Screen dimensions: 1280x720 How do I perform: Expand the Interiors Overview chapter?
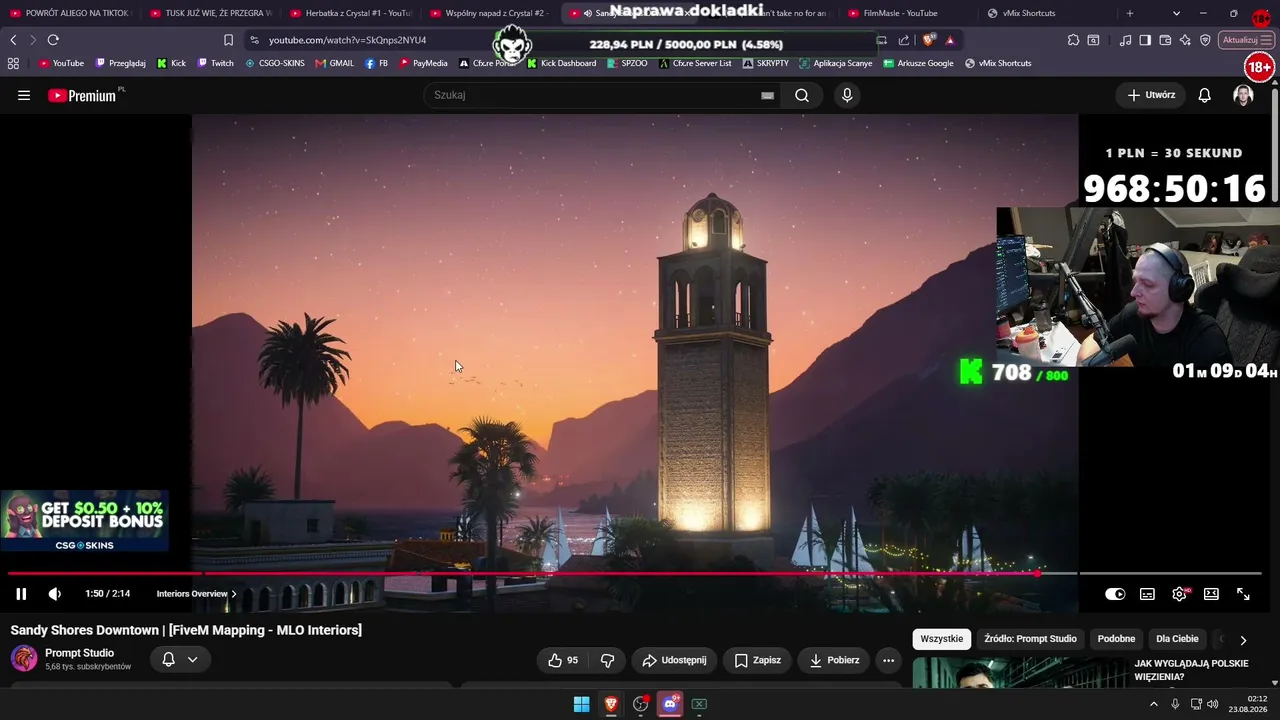coord(196,594)
